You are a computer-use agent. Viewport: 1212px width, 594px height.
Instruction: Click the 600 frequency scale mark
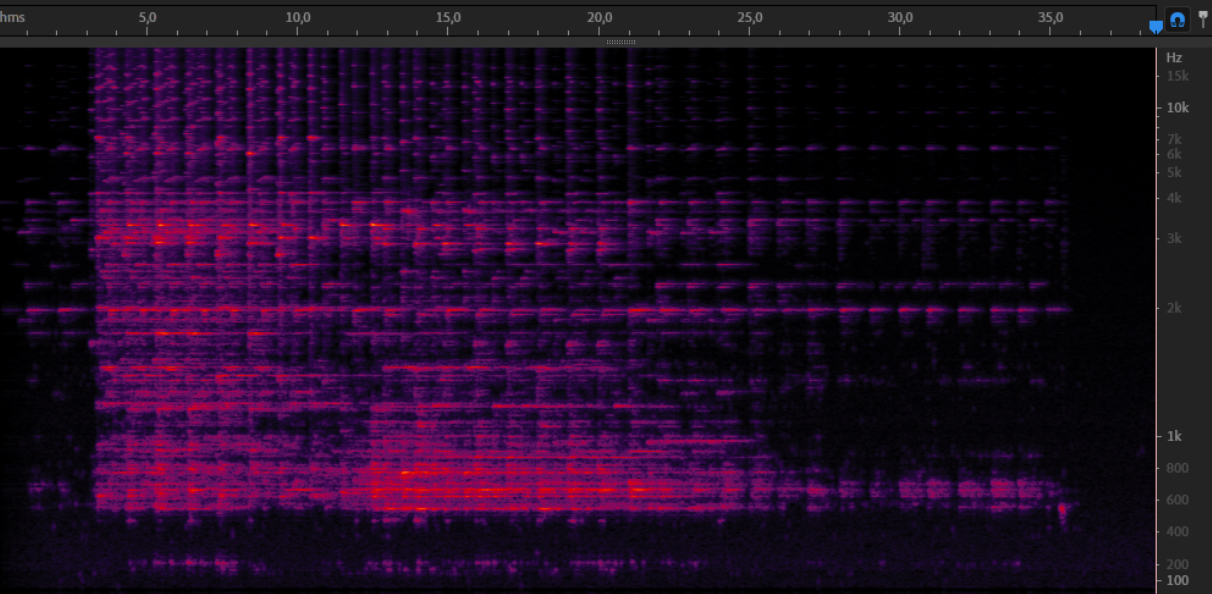click(1177, 500)
